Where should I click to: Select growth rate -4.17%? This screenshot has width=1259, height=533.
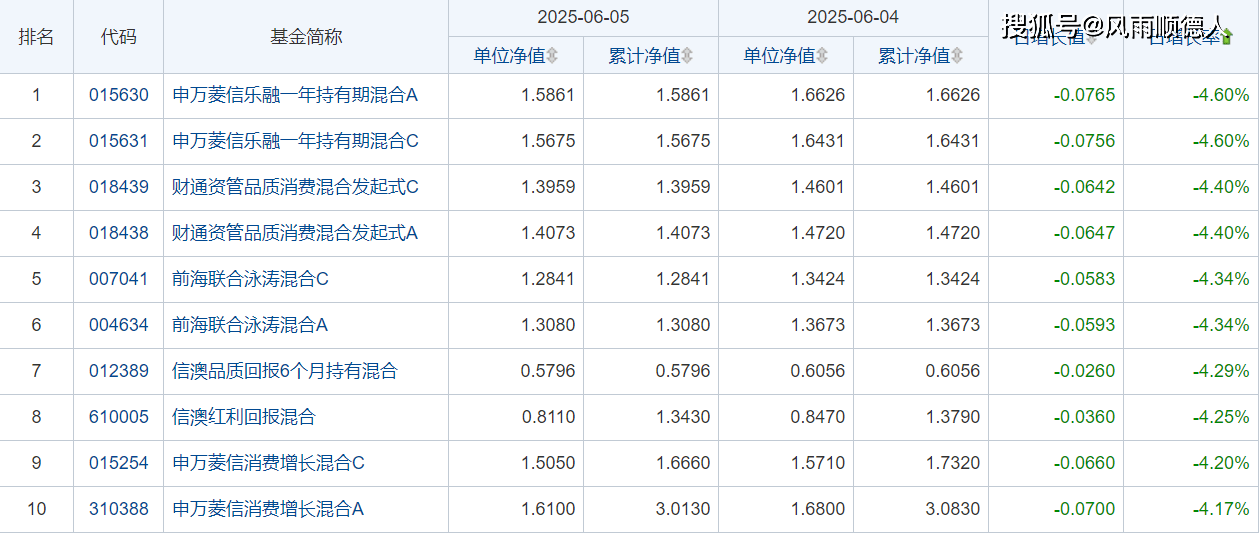point(1220,509)
